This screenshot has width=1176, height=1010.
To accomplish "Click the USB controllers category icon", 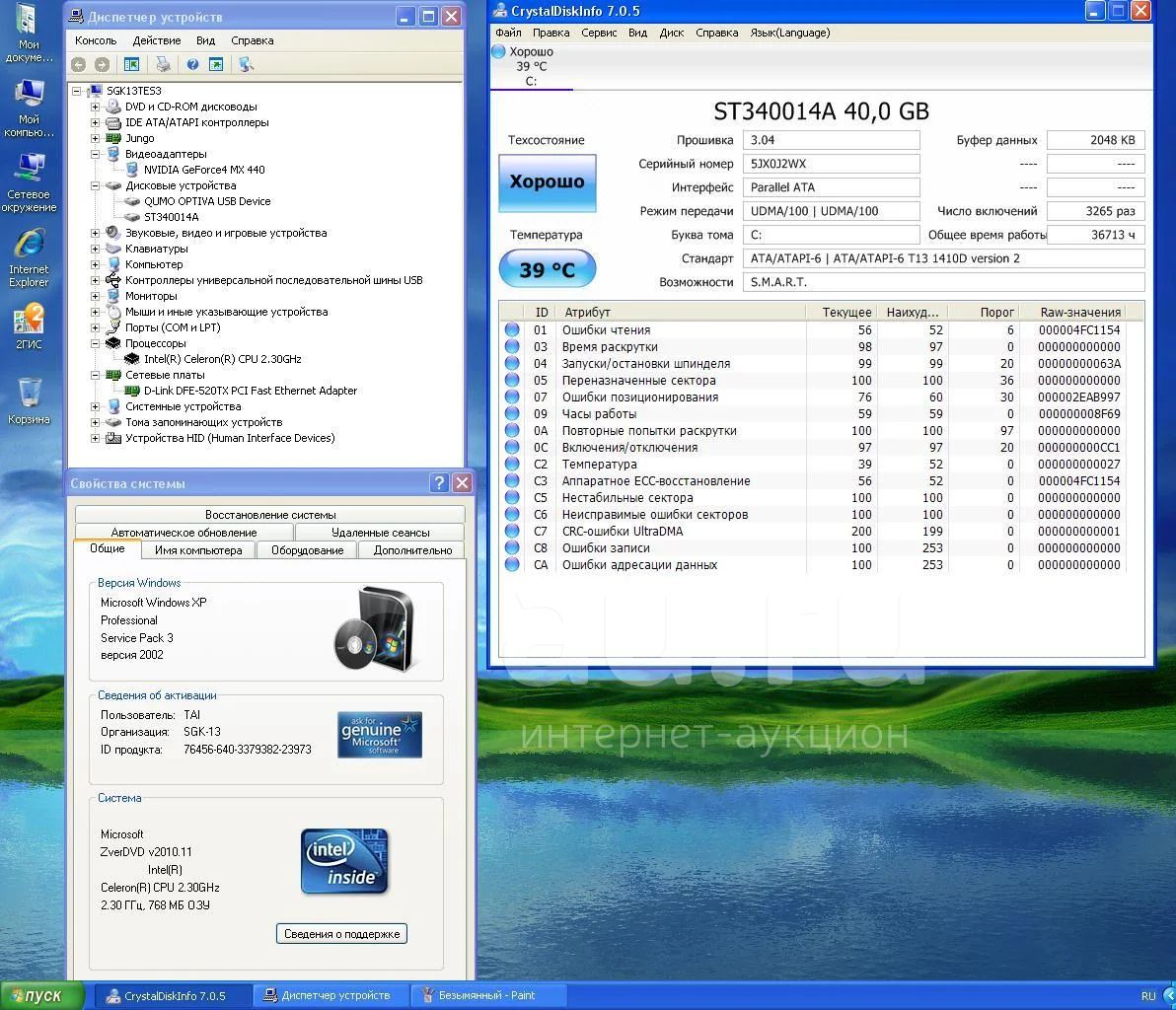I will [113, 280].
